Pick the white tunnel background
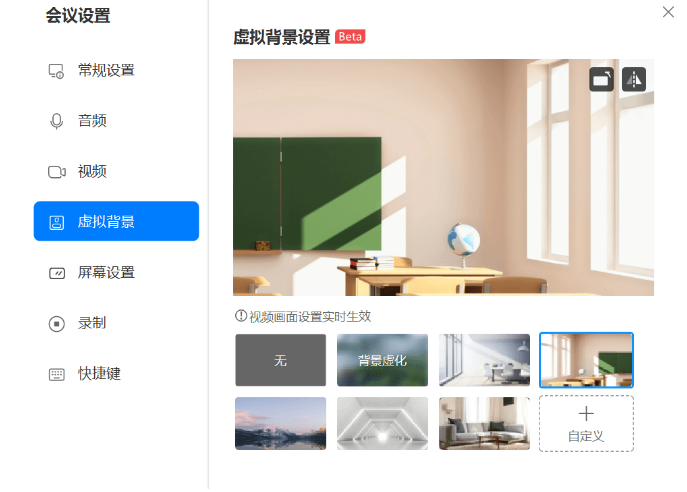This screenshot has width=687, height=492. (382, 423)
